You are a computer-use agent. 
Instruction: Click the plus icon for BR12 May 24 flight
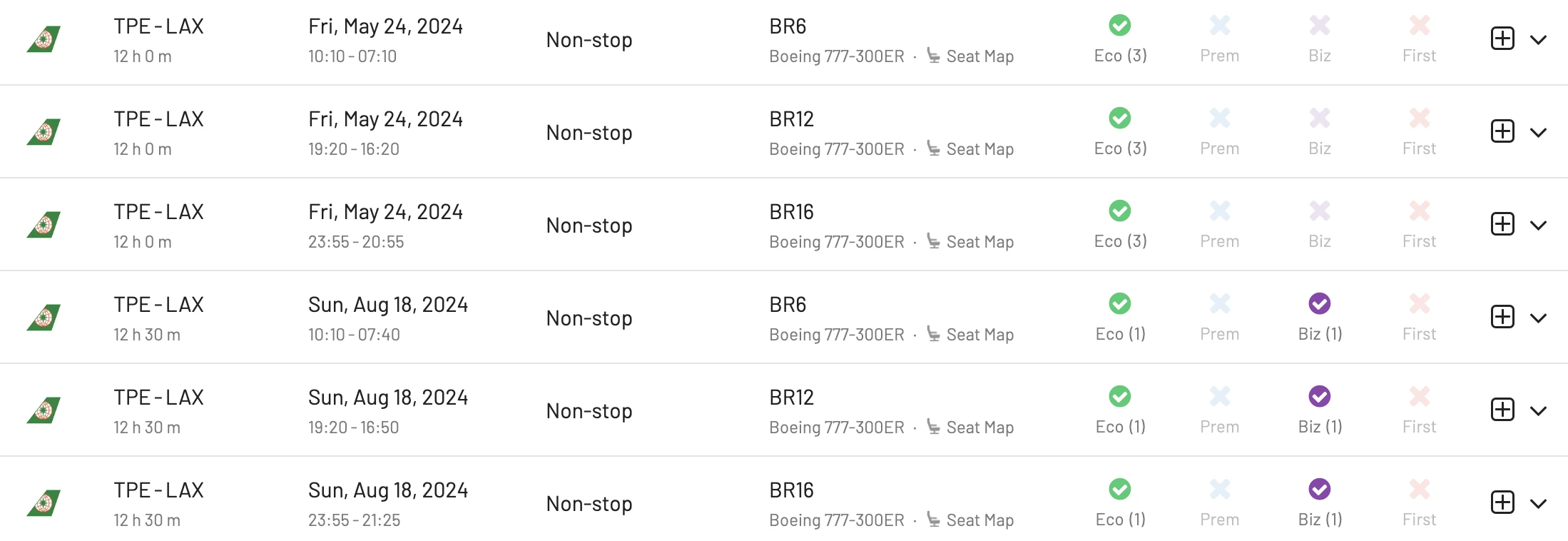pos(1502,131)
